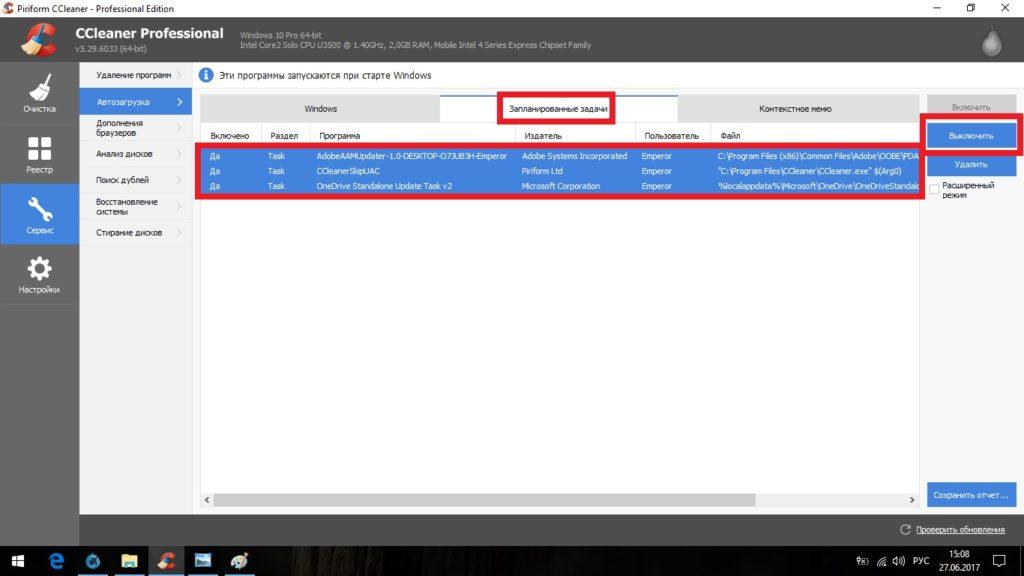Switch to the Windows tab

320,109
